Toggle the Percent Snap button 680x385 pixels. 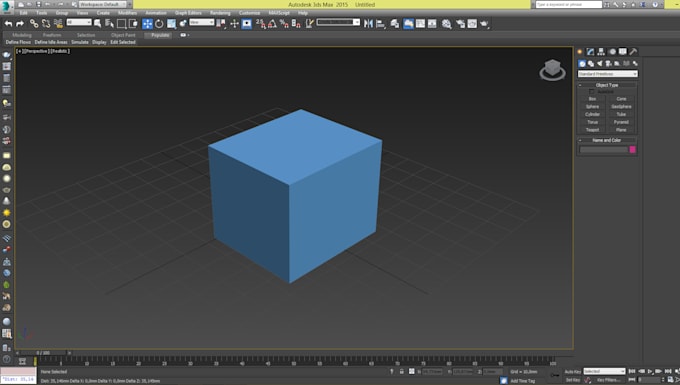284,23
